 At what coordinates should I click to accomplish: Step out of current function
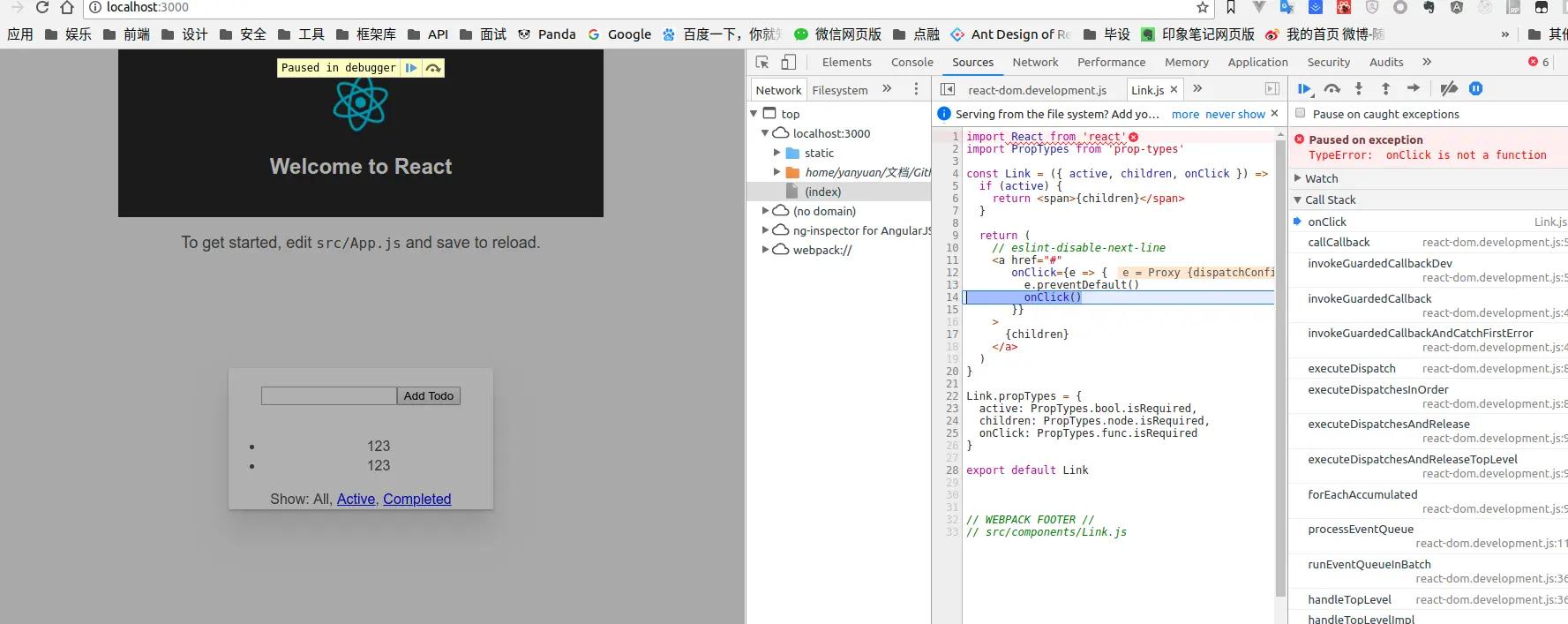(1385, 88)
